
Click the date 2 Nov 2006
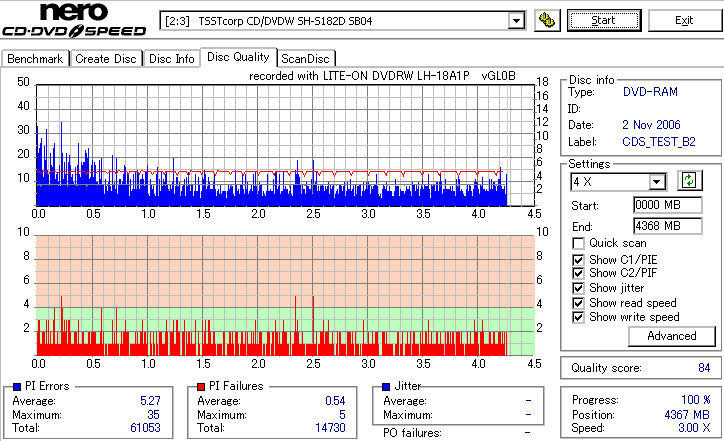coord(651,125)
